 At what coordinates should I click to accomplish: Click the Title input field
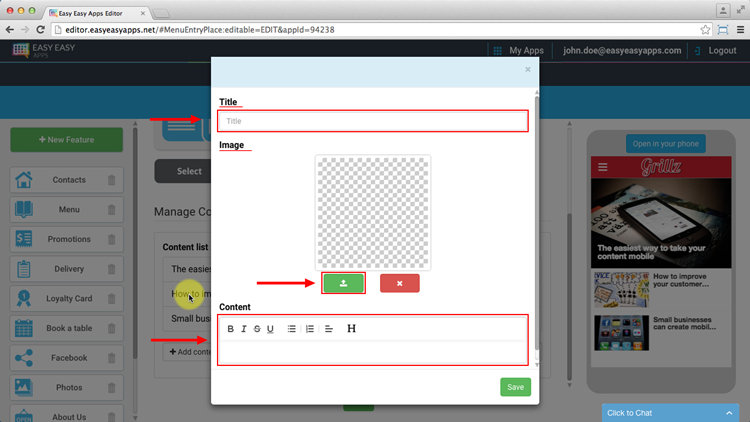[373, 121]
